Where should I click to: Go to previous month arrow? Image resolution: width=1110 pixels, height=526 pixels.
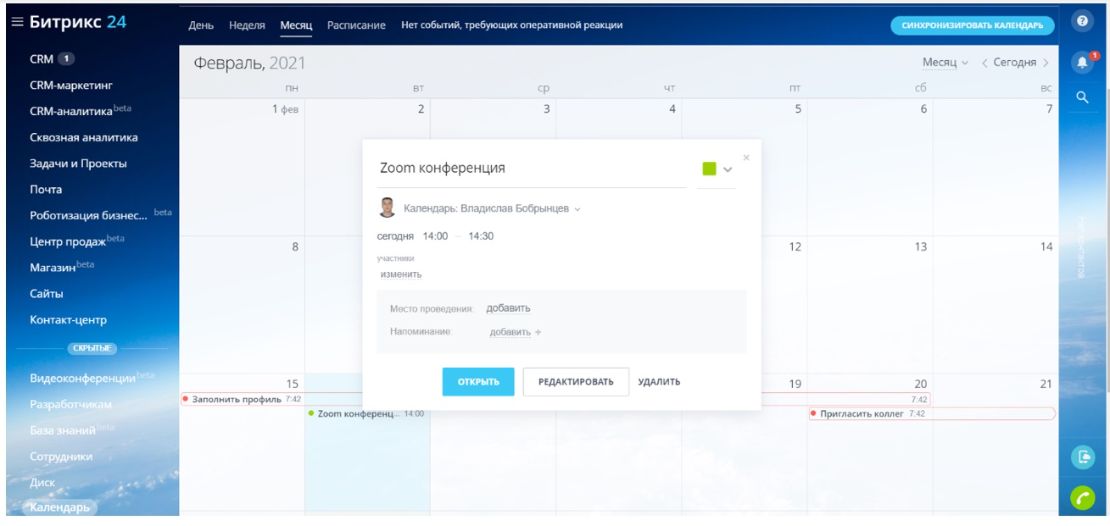pyautogui.click(x=984, y=63)
